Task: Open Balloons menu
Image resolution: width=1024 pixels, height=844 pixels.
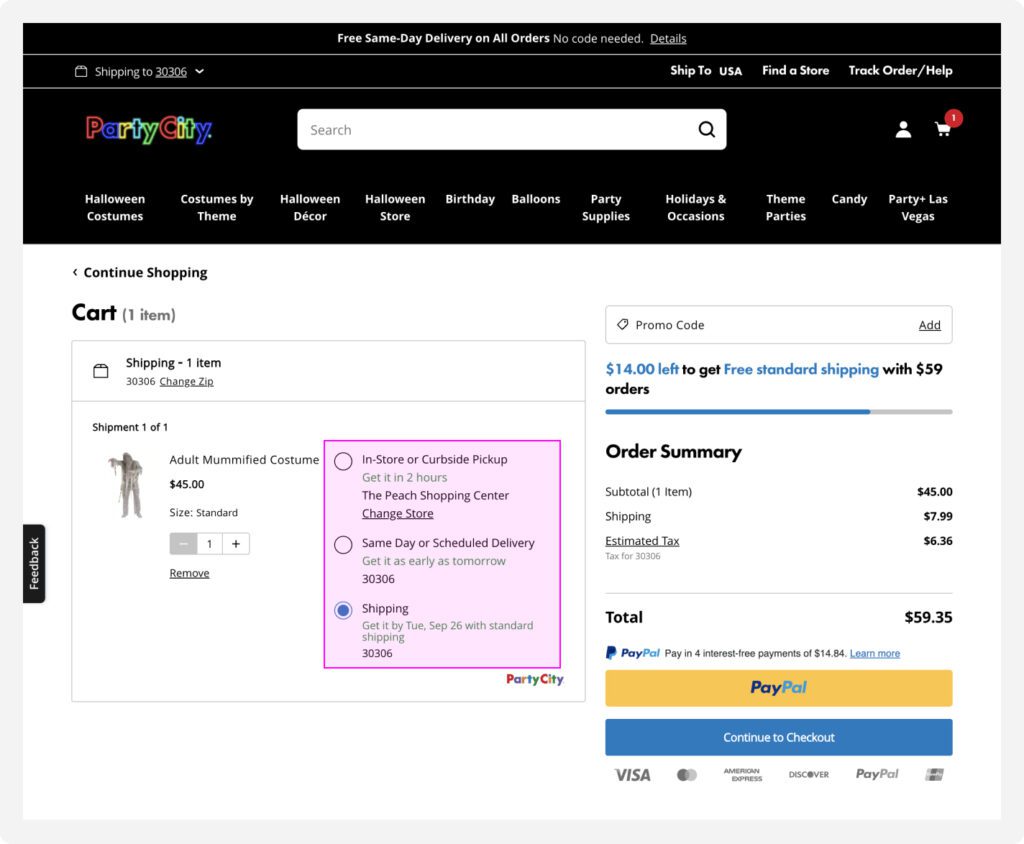Action: coord(536,199)
